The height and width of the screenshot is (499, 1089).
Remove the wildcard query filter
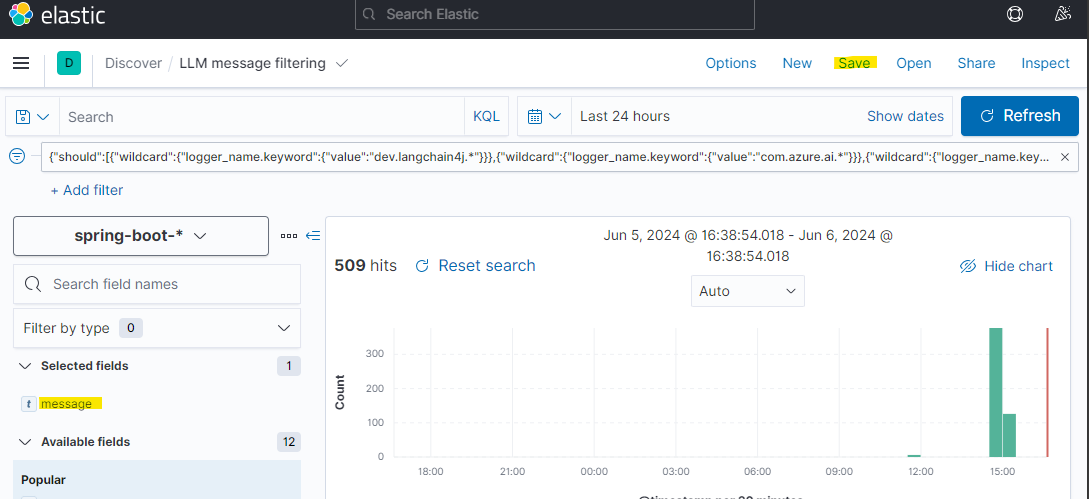[1065, 158]
